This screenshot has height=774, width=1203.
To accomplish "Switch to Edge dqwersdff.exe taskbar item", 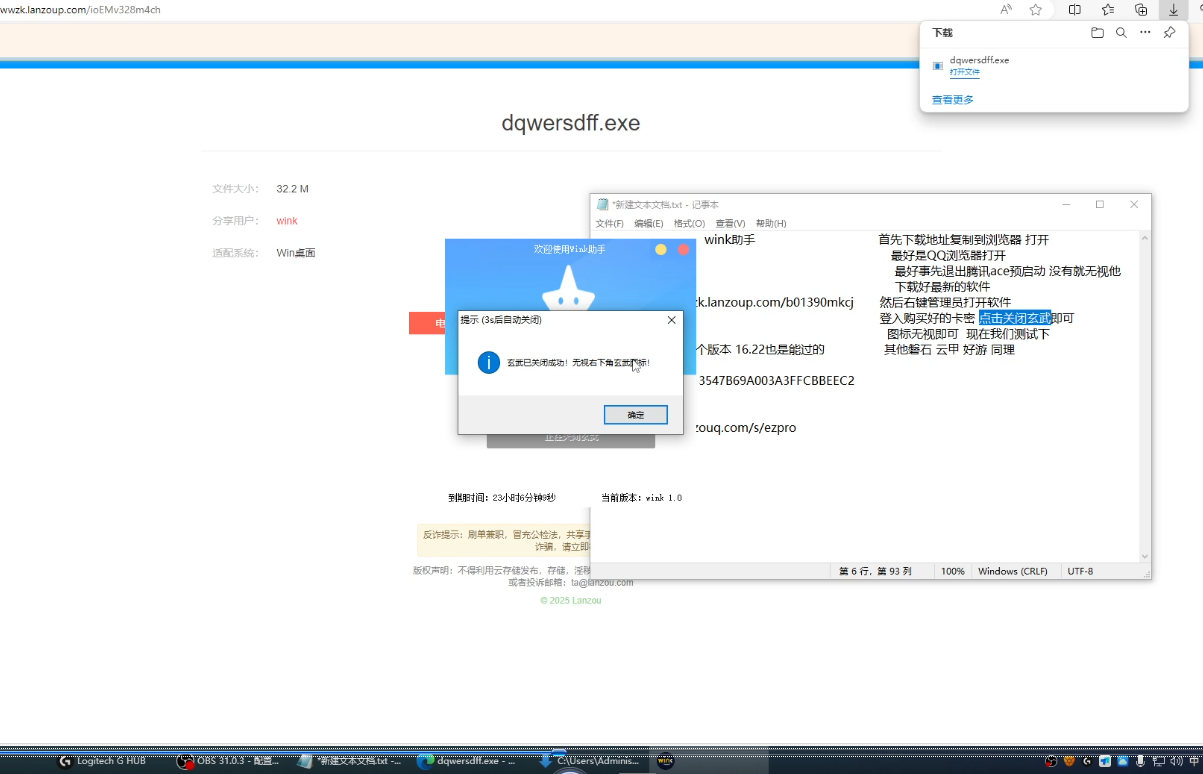I will point(466,761).
